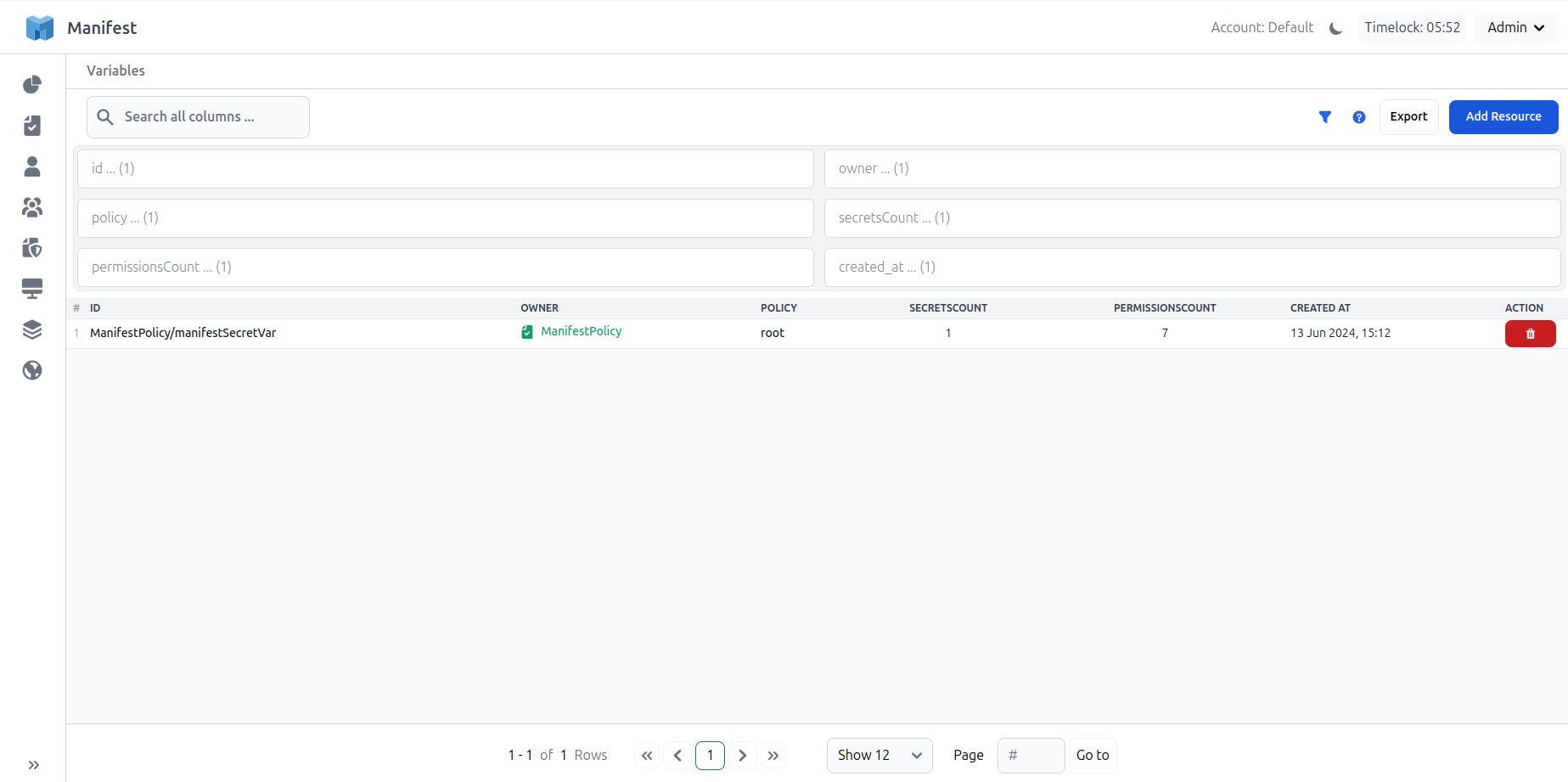Go to the next page
1568x782 pixels.
(x=742, y=756)
